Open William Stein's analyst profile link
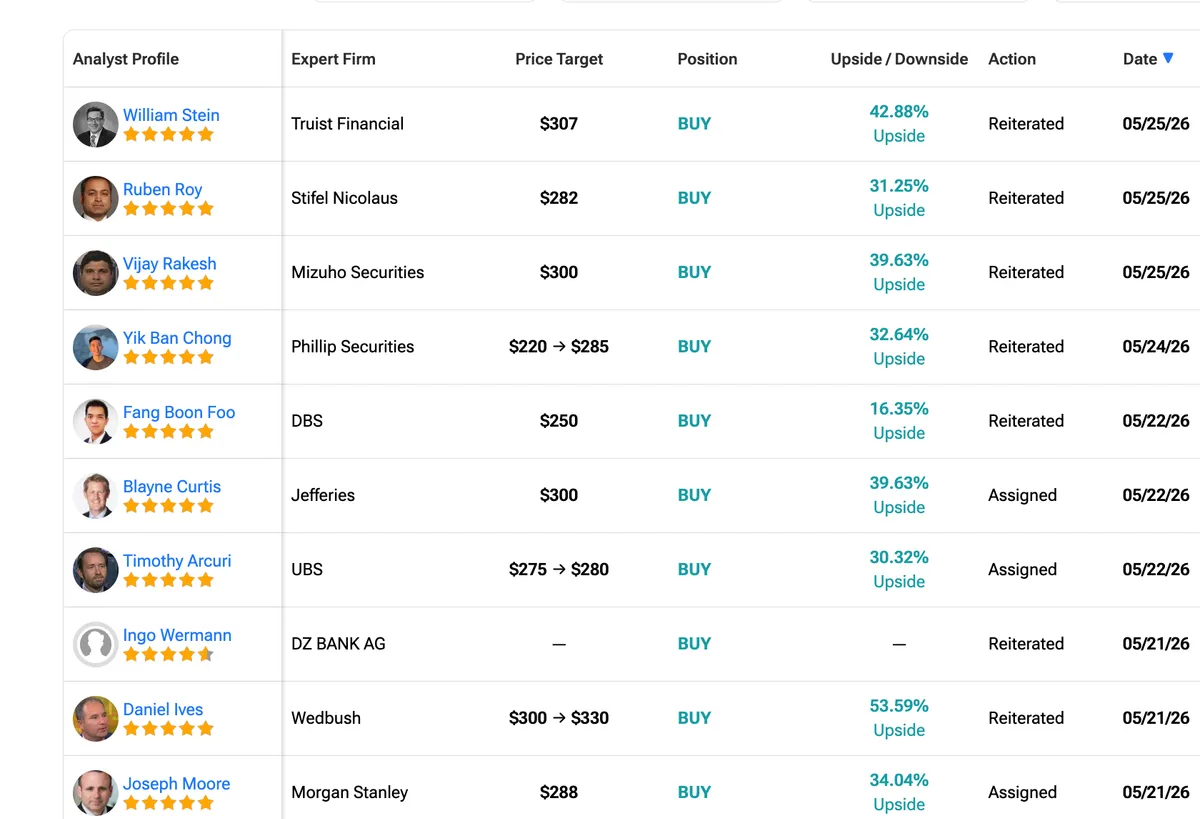This screenshot has height=819, width=1200. point(171,115)
